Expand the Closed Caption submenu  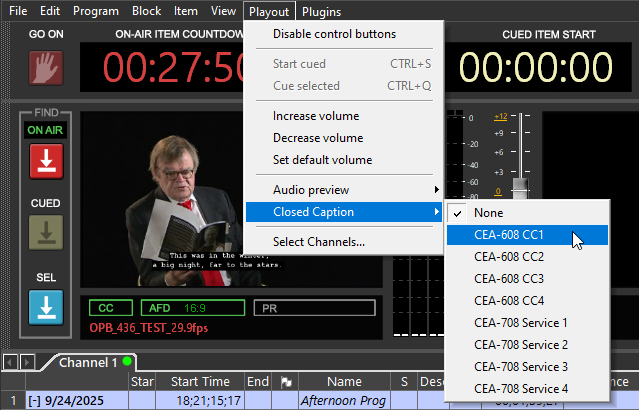point(344,212)
